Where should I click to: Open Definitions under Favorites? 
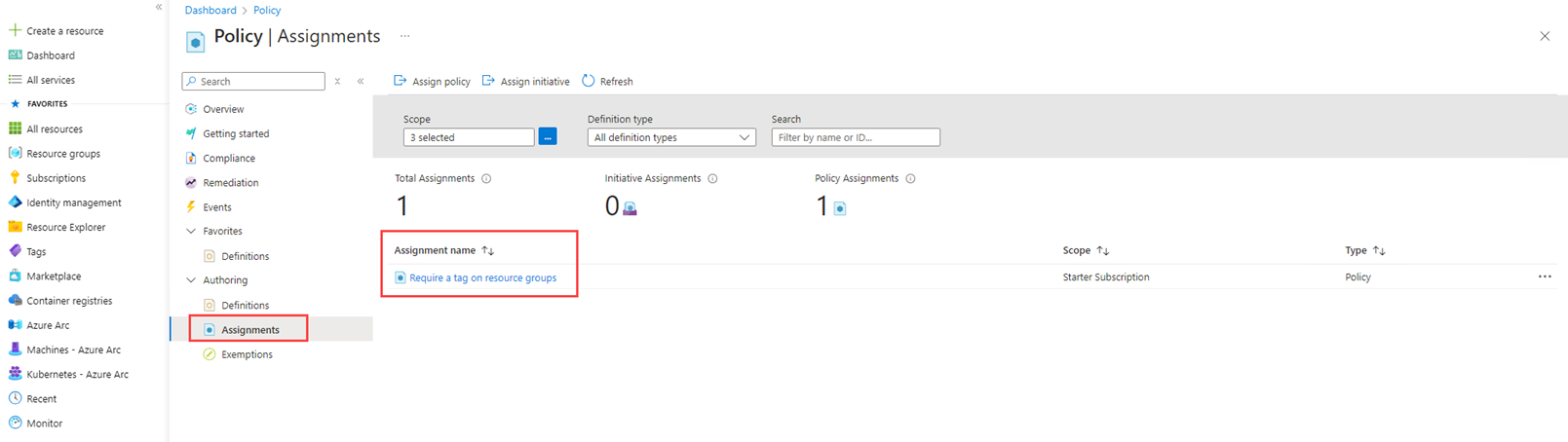click(x=245, y=256)
